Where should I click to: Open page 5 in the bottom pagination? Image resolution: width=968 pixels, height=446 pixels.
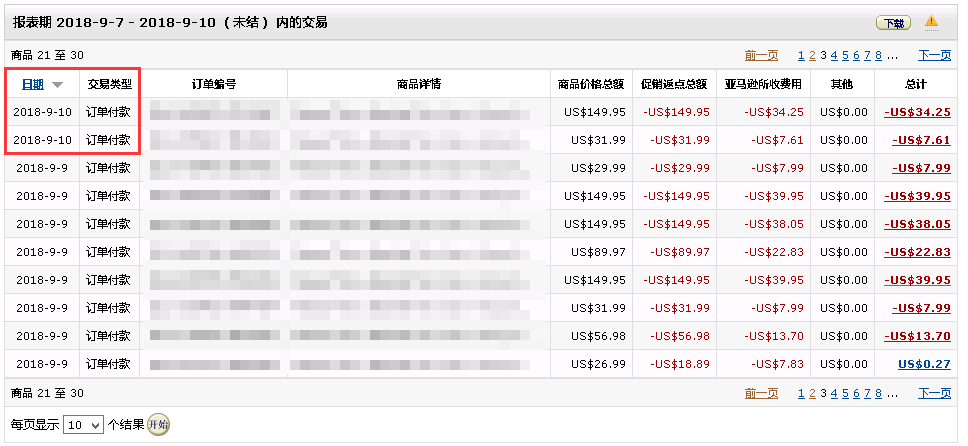pyautogui.click(x=845, y=393)
